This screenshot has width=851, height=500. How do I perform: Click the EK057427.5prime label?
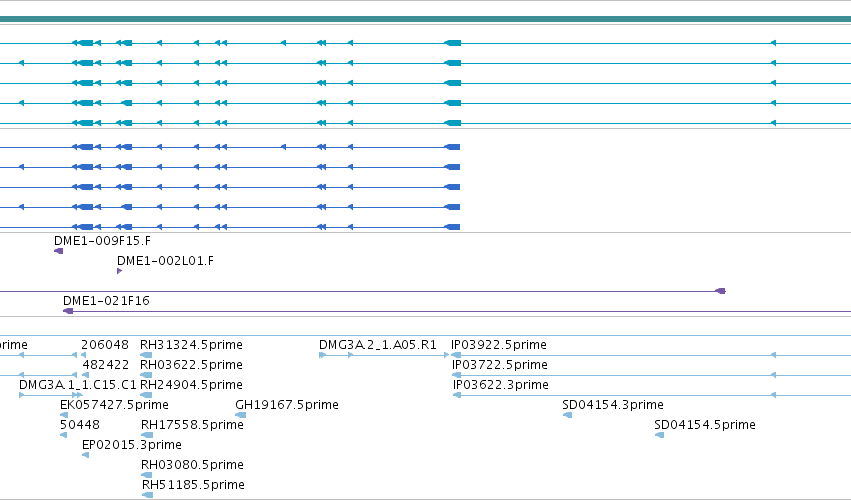[115, 405]
